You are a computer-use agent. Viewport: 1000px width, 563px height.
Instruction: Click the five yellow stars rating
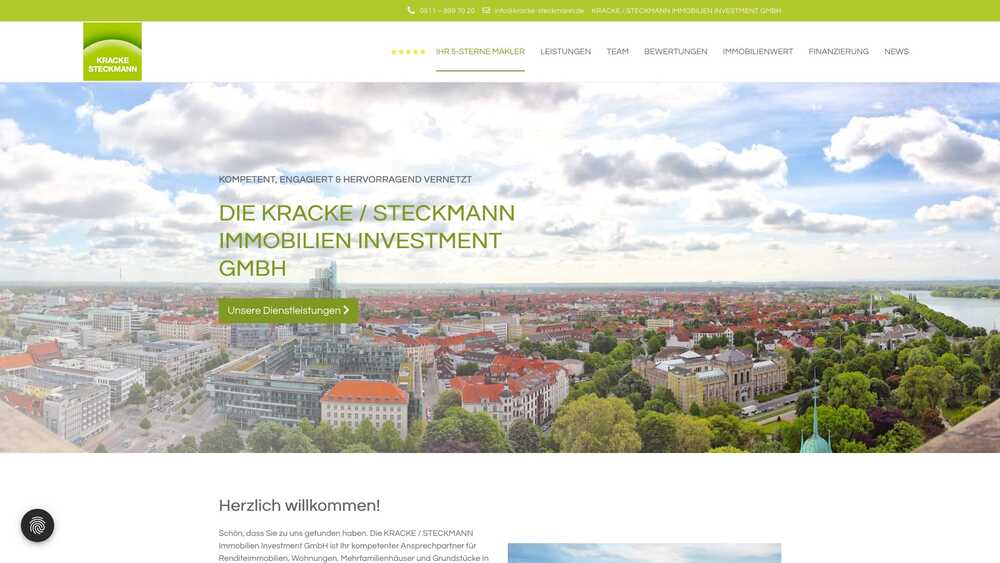(408, 52)
